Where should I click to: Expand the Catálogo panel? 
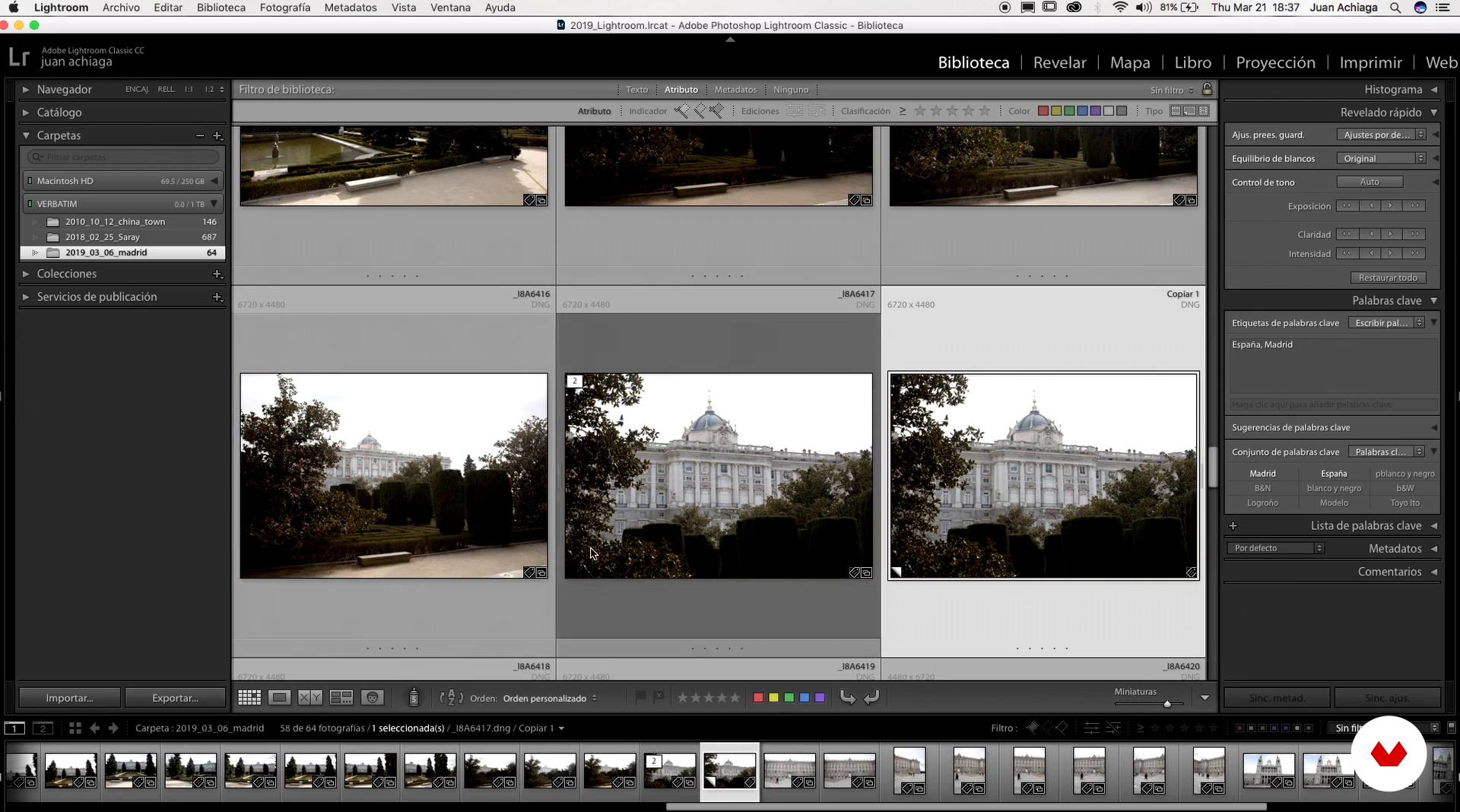[26, 112]
